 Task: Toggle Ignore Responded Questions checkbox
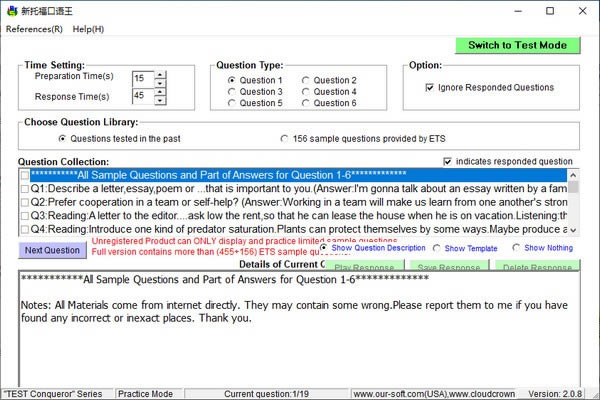point(429,88)
